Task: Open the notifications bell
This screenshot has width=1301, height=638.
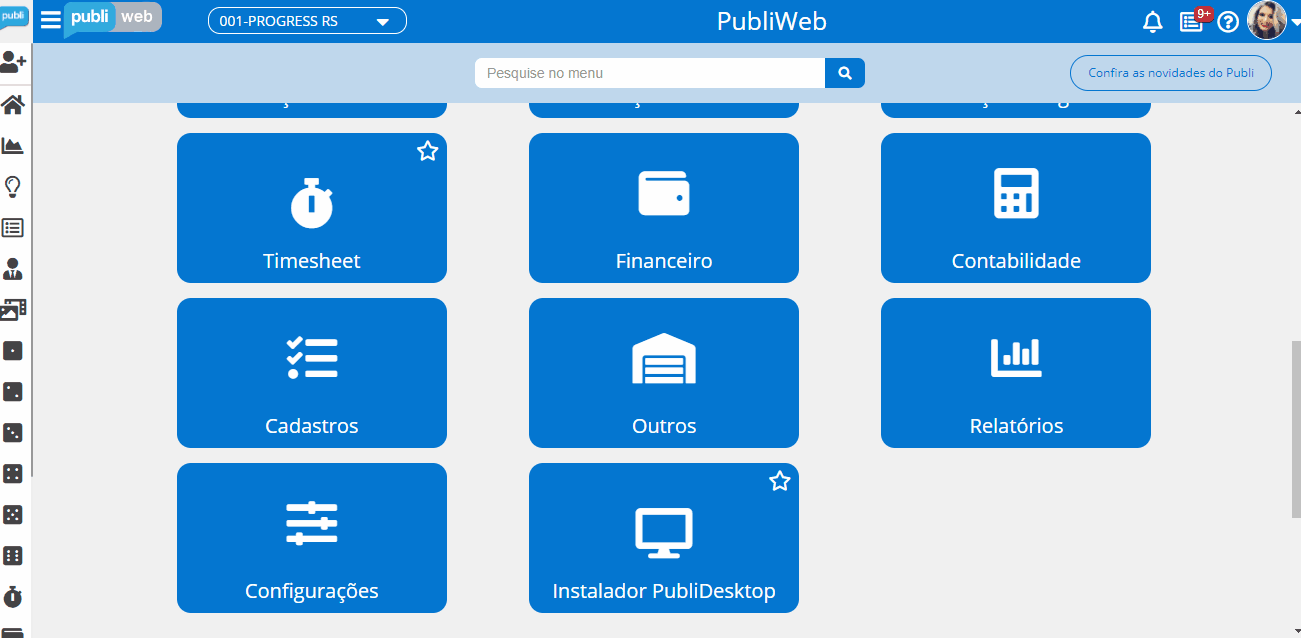Action: [1153, 22]
